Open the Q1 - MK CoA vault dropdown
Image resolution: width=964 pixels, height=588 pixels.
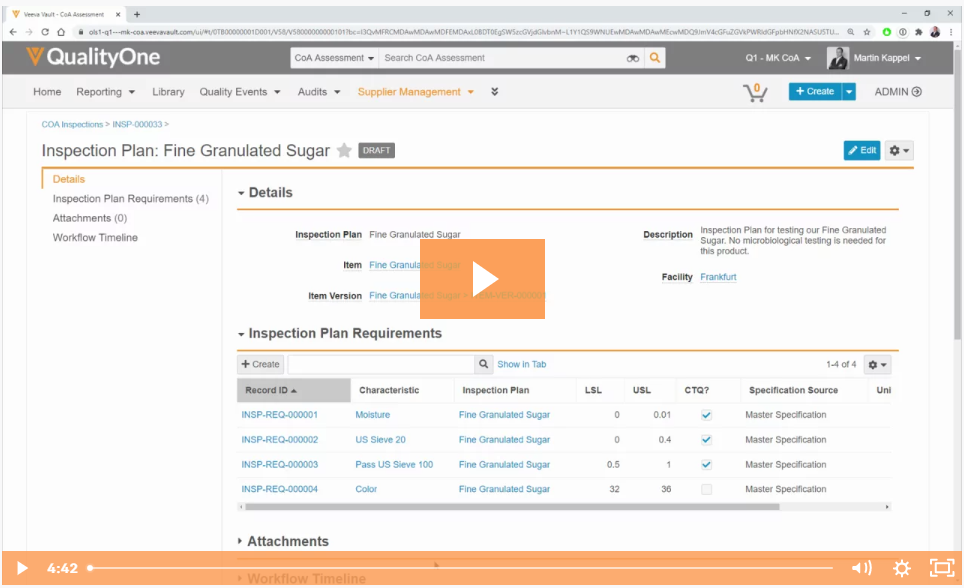pyautogui.click(x=778, y=58)
